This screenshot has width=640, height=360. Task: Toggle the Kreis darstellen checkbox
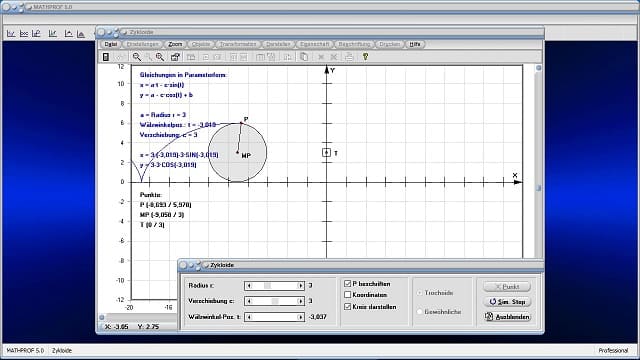point(348,307)
